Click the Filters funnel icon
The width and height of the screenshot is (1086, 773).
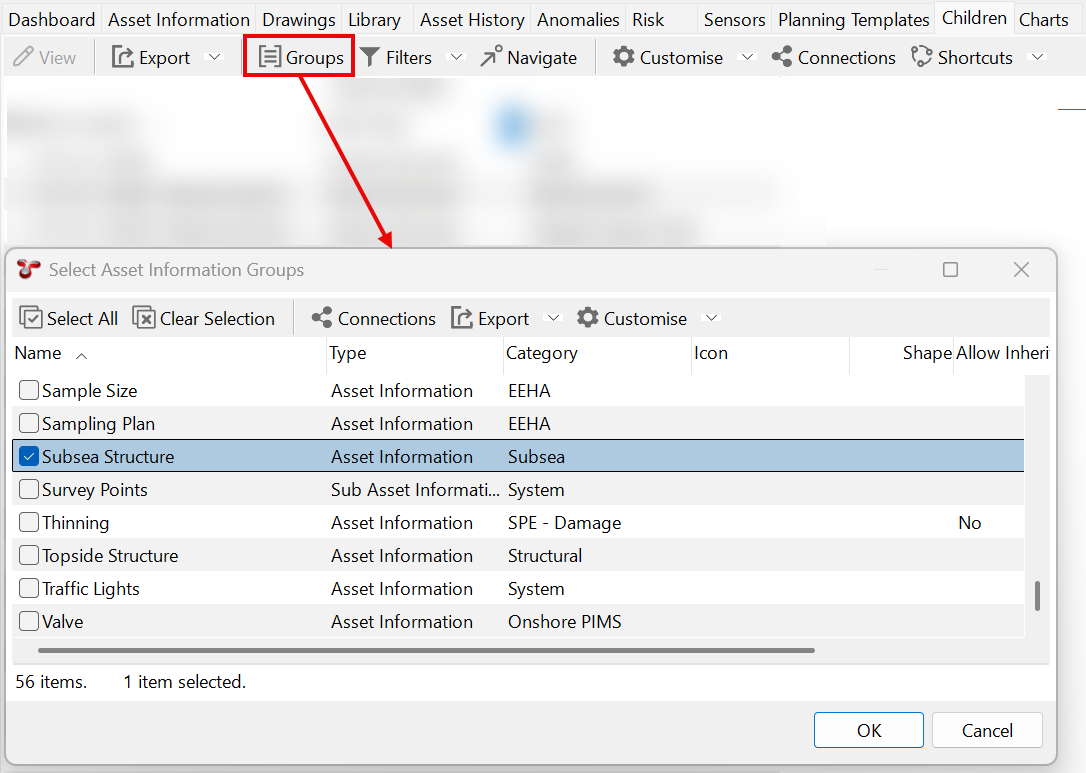click(371, 57)
